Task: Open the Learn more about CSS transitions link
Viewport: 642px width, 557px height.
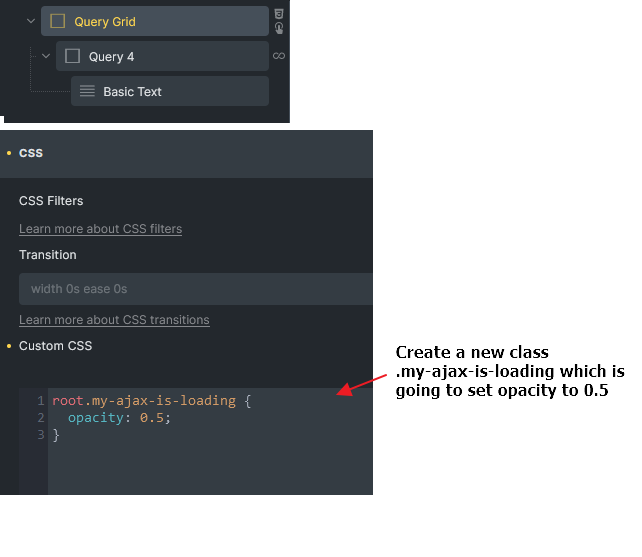Action: click(x=114, y=320)
